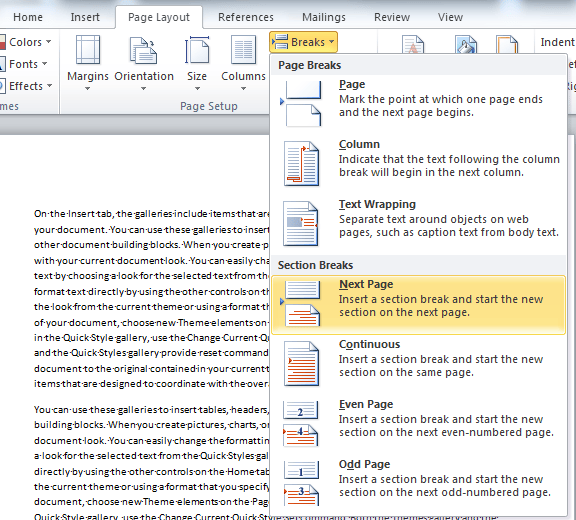Viewport: 576px width, 520px height.
Task: Expand the theme Fonts dropdown
Action: point(44,64)
